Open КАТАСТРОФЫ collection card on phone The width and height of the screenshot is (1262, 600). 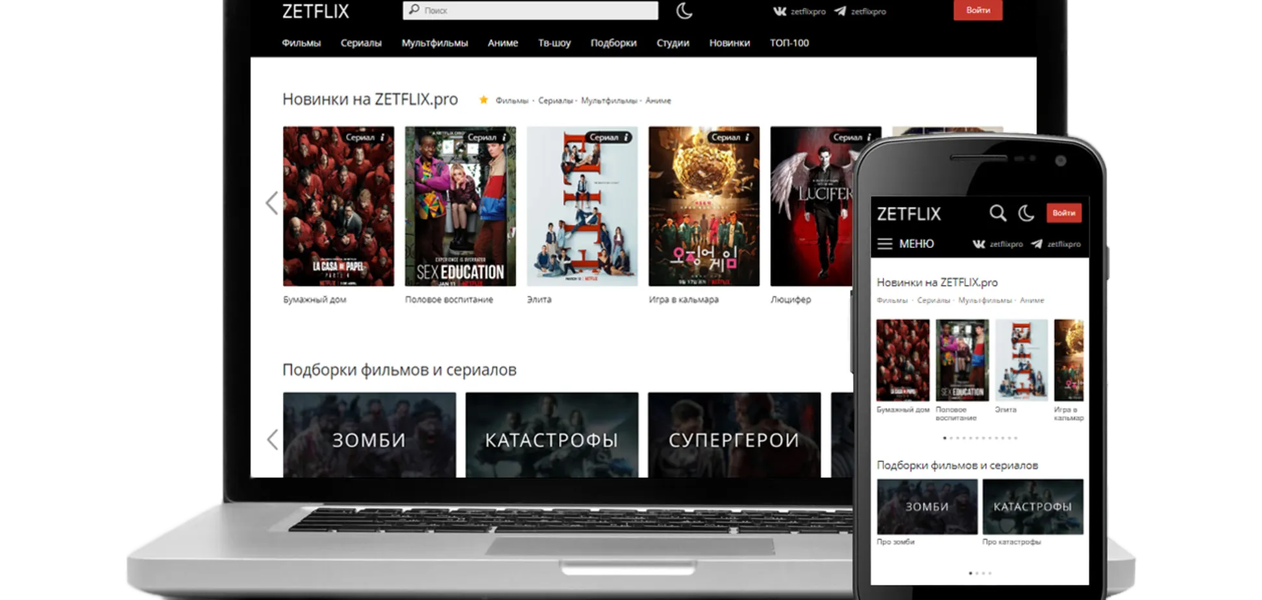1033,506
